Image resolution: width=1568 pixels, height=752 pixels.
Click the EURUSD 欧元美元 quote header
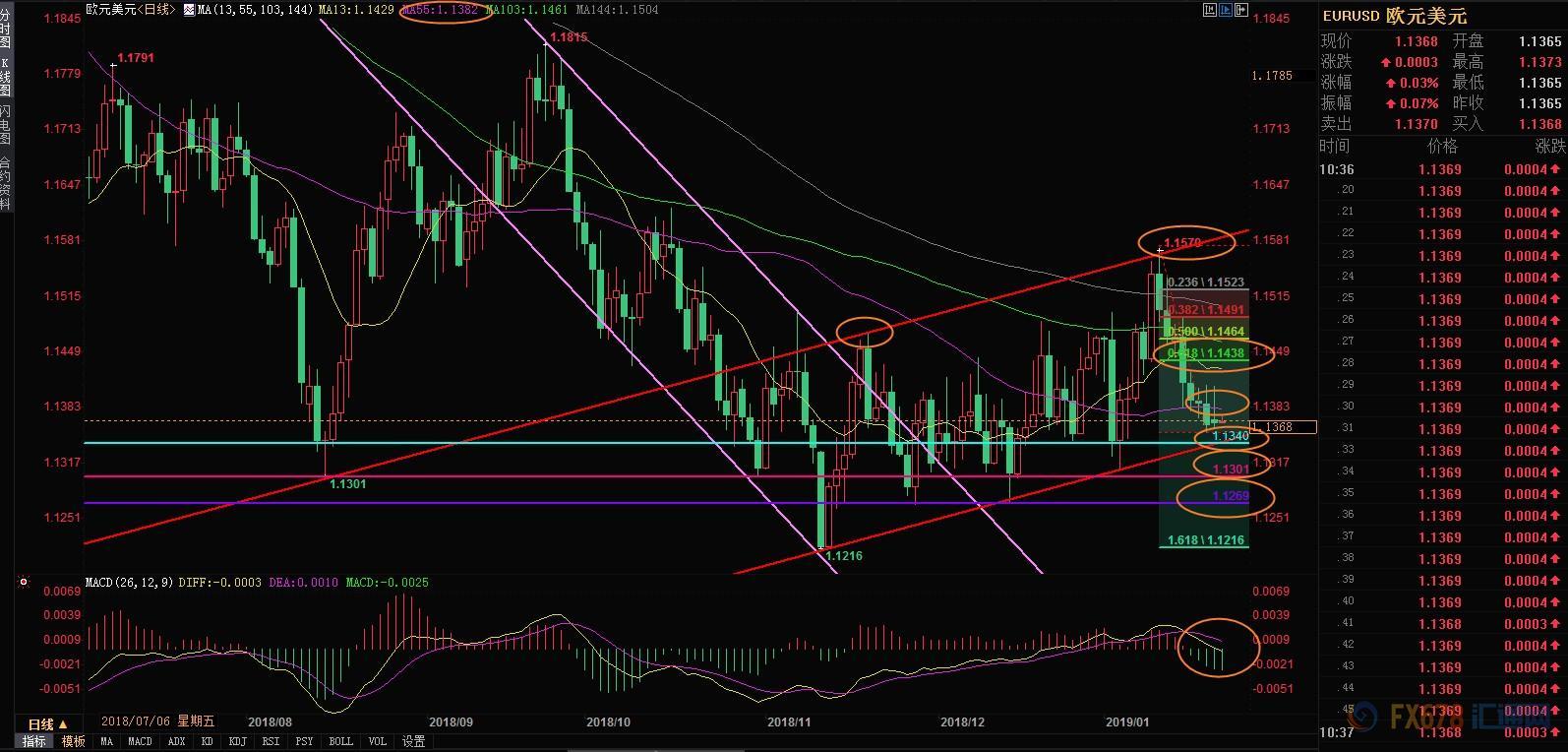[x=1395, y=17]
